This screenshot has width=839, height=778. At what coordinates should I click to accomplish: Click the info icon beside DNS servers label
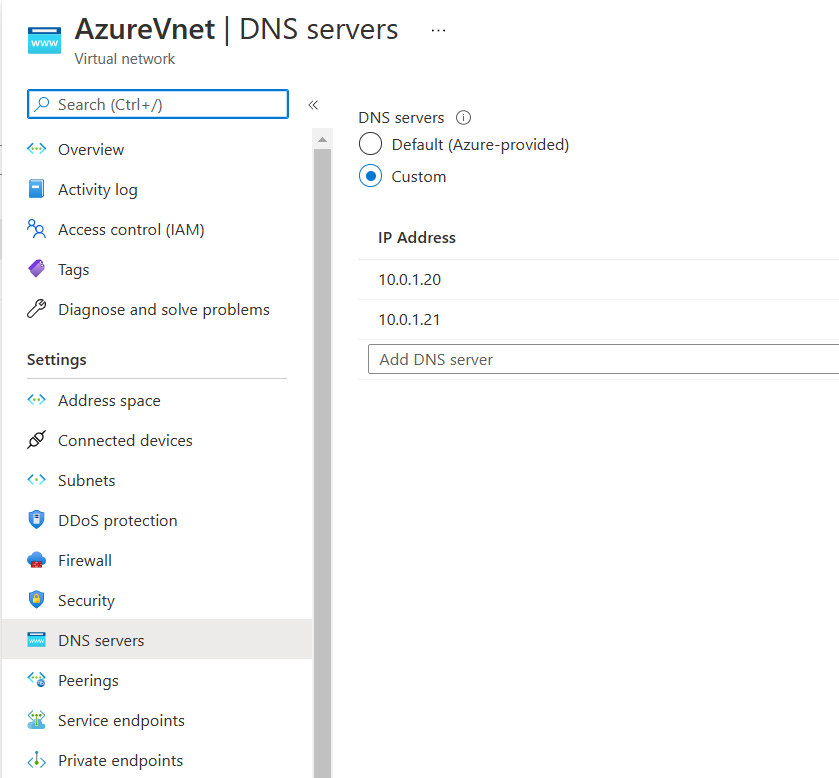tap(463, 118)
